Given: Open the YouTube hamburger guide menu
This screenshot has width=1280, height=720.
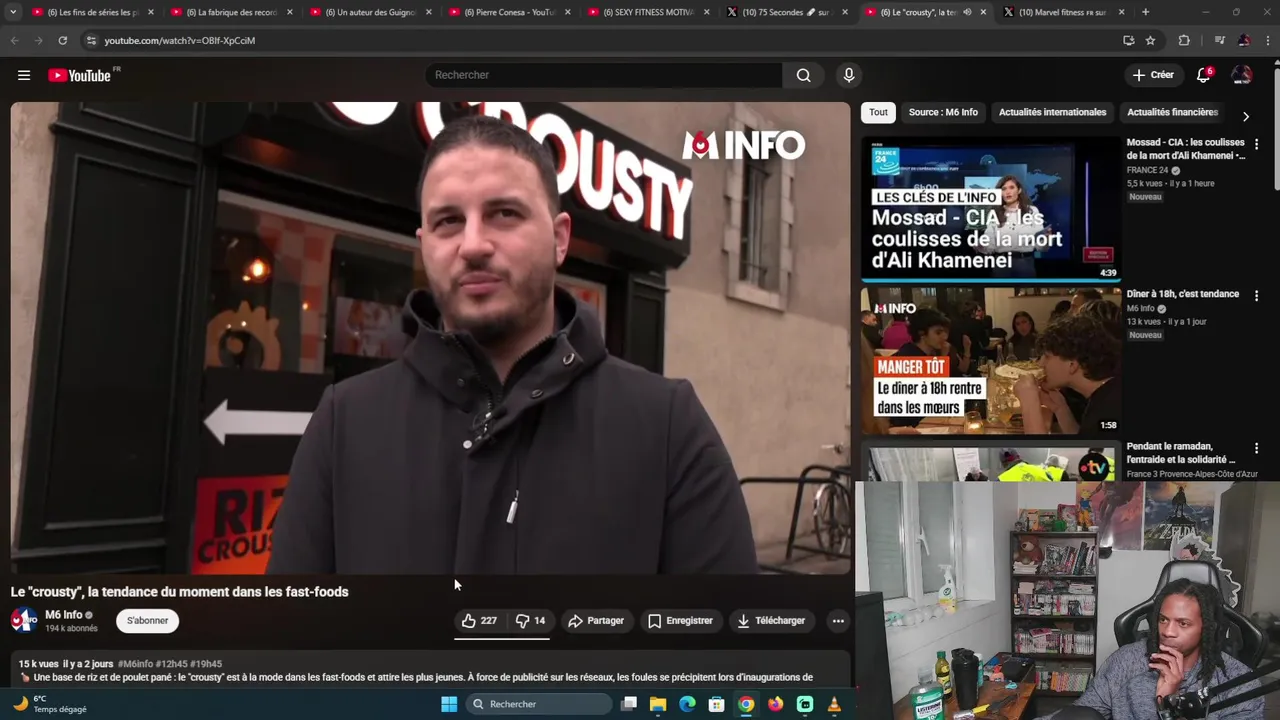Looking at the screenshot, I should [x=24, y=75].
